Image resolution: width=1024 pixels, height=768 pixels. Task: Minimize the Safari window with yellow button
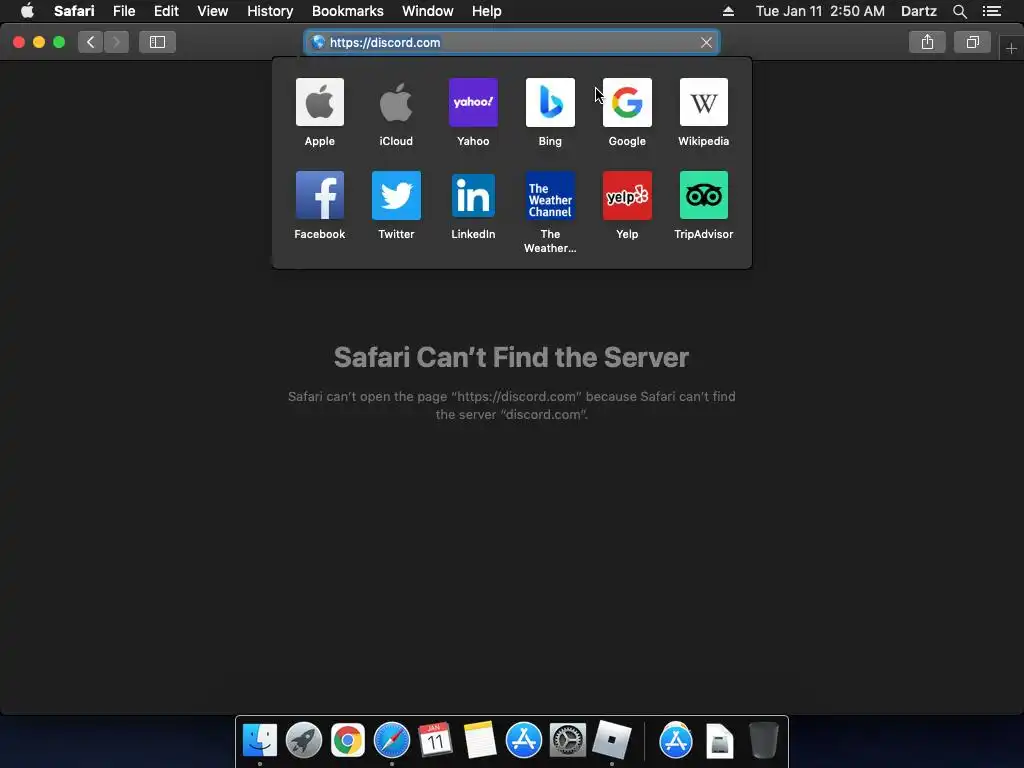coord(39,42)
